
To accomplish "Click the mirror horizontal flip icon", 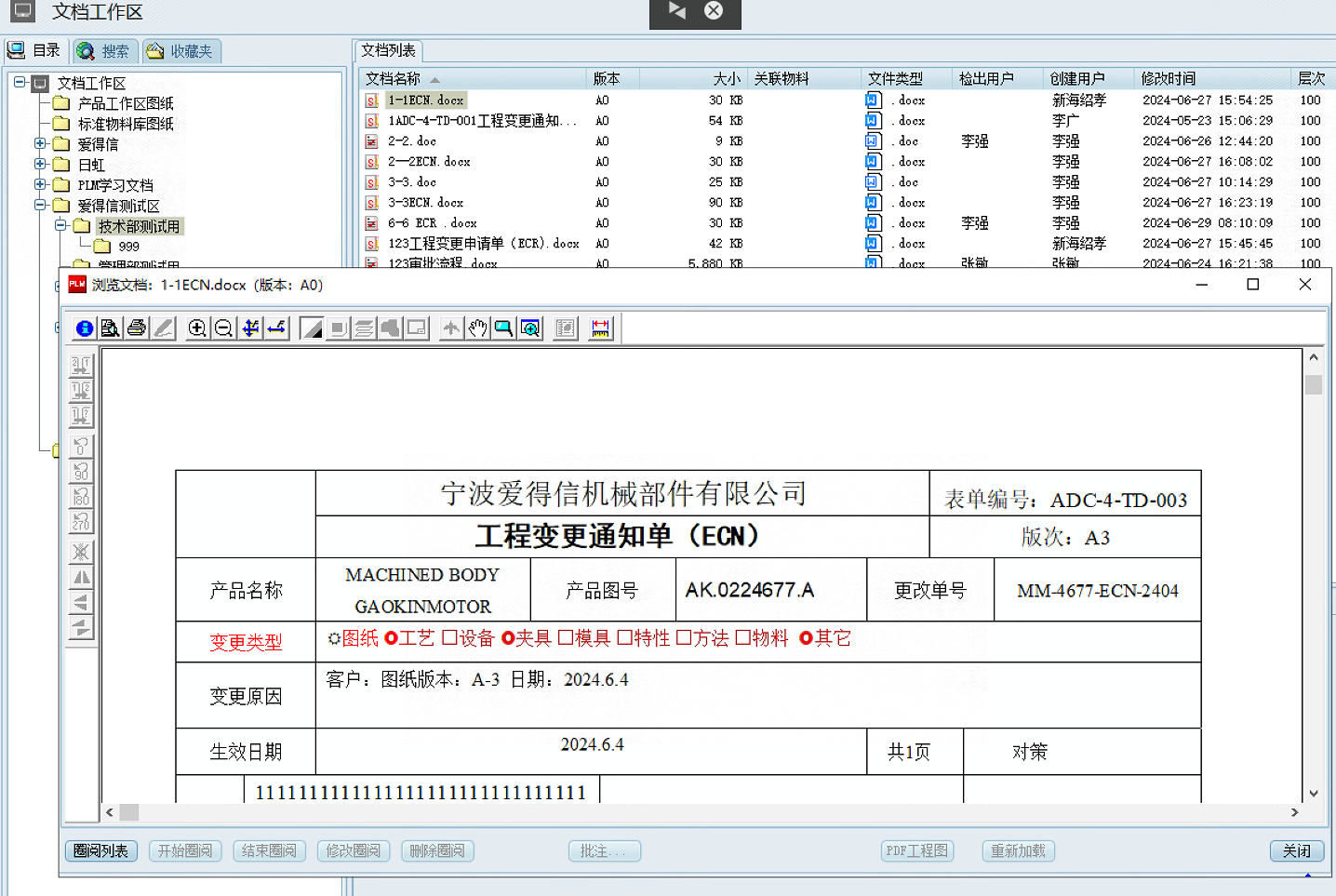I will [x=81, y=578].
